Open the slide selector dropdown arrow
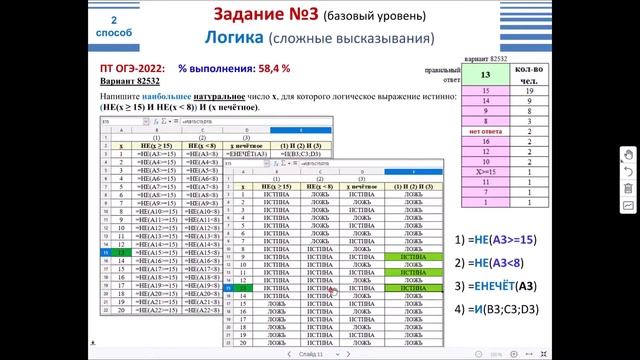The image size is (640, 360). [x=338, y=354]
